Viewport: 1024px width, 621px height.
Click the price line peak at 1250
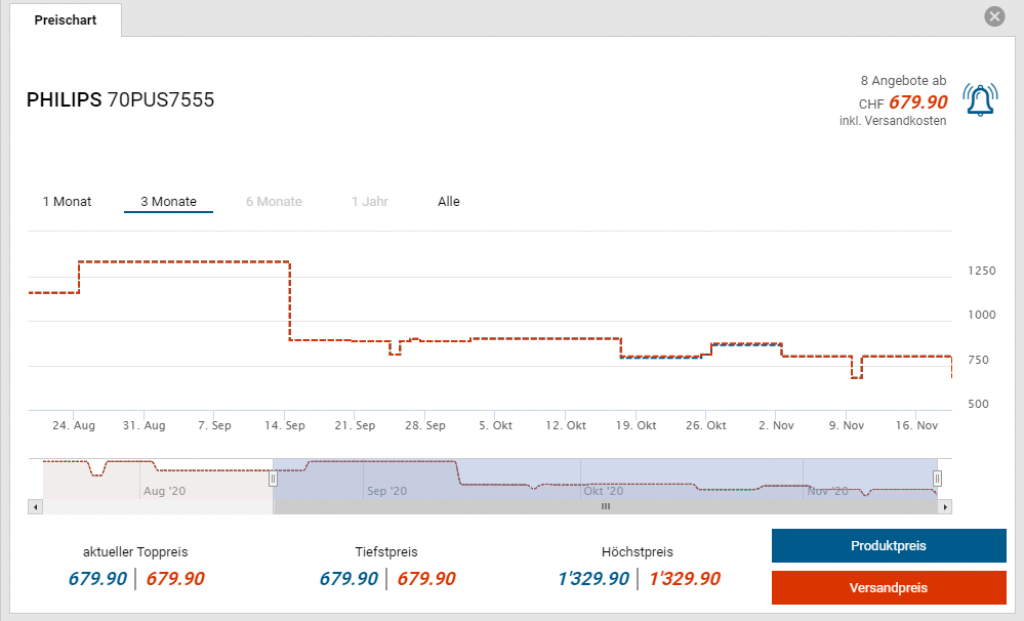[x=184, y=262]
